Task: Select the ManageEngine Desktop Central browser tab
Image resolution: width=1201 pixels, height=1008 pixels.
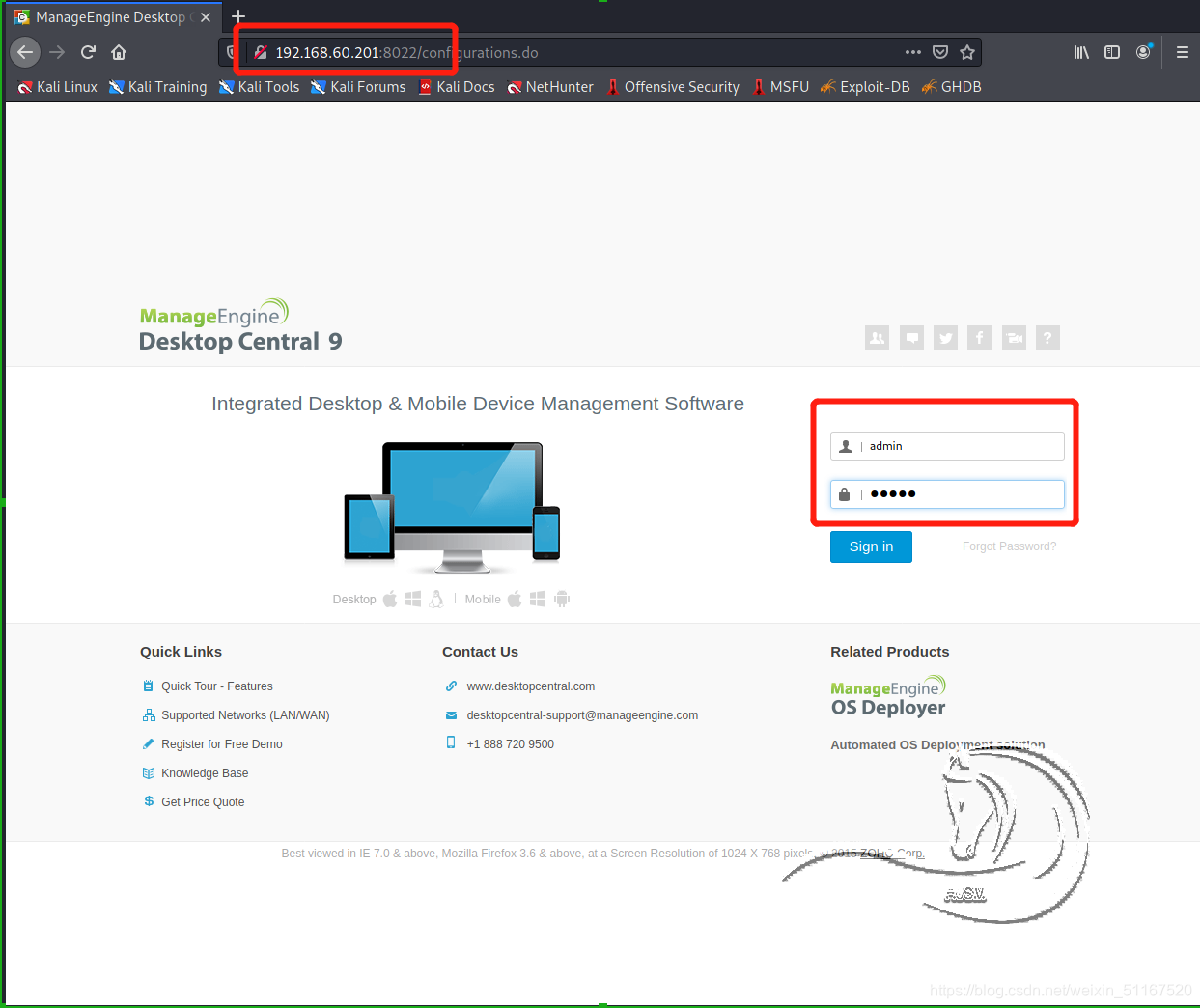Action: 113,17
